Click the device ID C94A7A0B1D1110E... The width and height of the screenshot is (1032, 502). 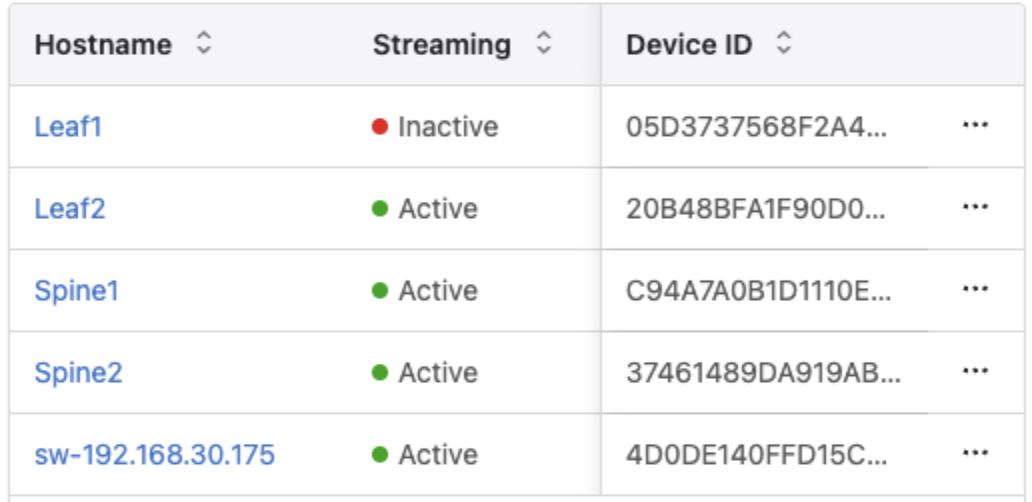758,291
